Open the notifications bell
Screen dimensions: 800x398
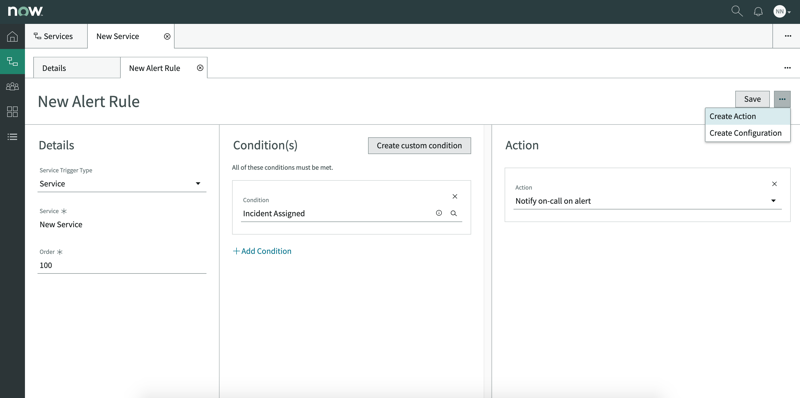[x=758, y=11]
